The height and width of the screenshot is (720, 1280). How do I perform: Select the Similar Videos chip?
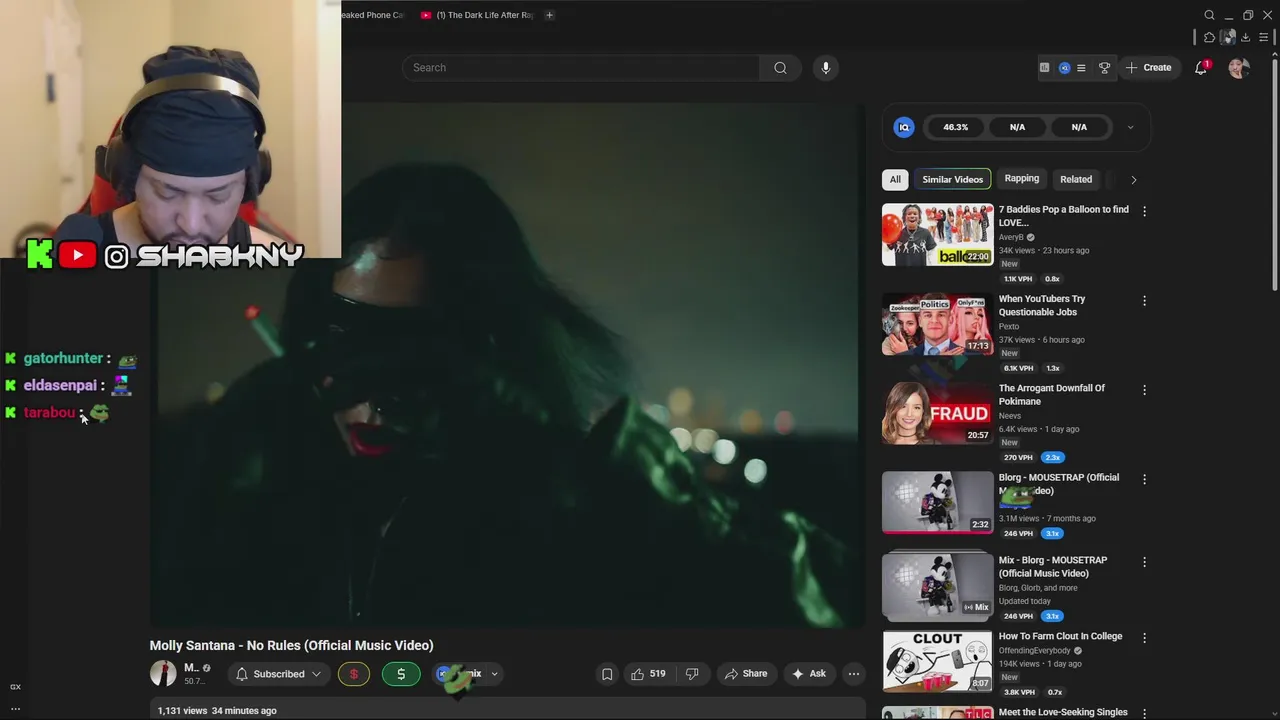952,179
